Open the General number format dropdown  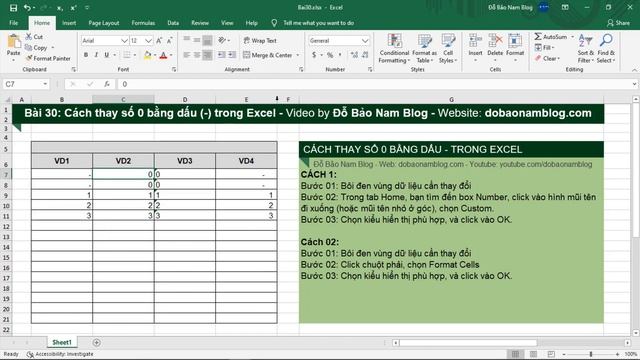click(x=365, y=41)
